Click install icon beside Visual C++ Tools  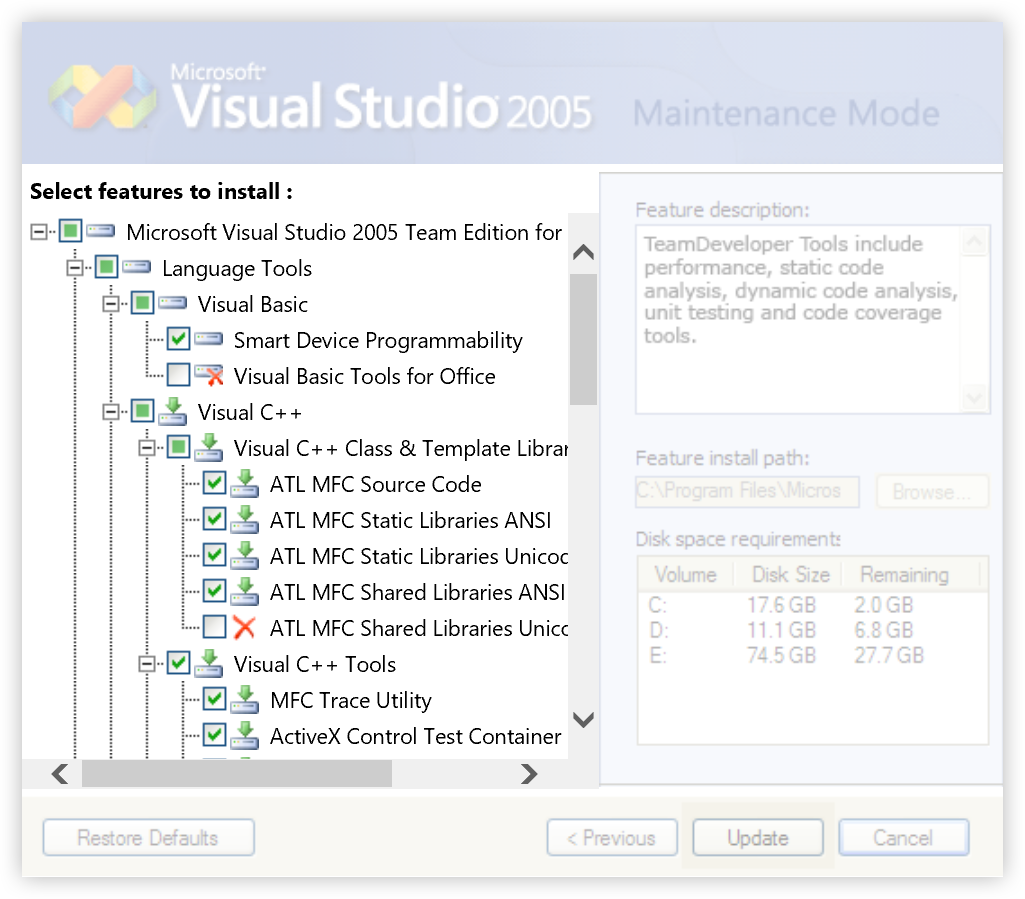(x=209, y=662)
